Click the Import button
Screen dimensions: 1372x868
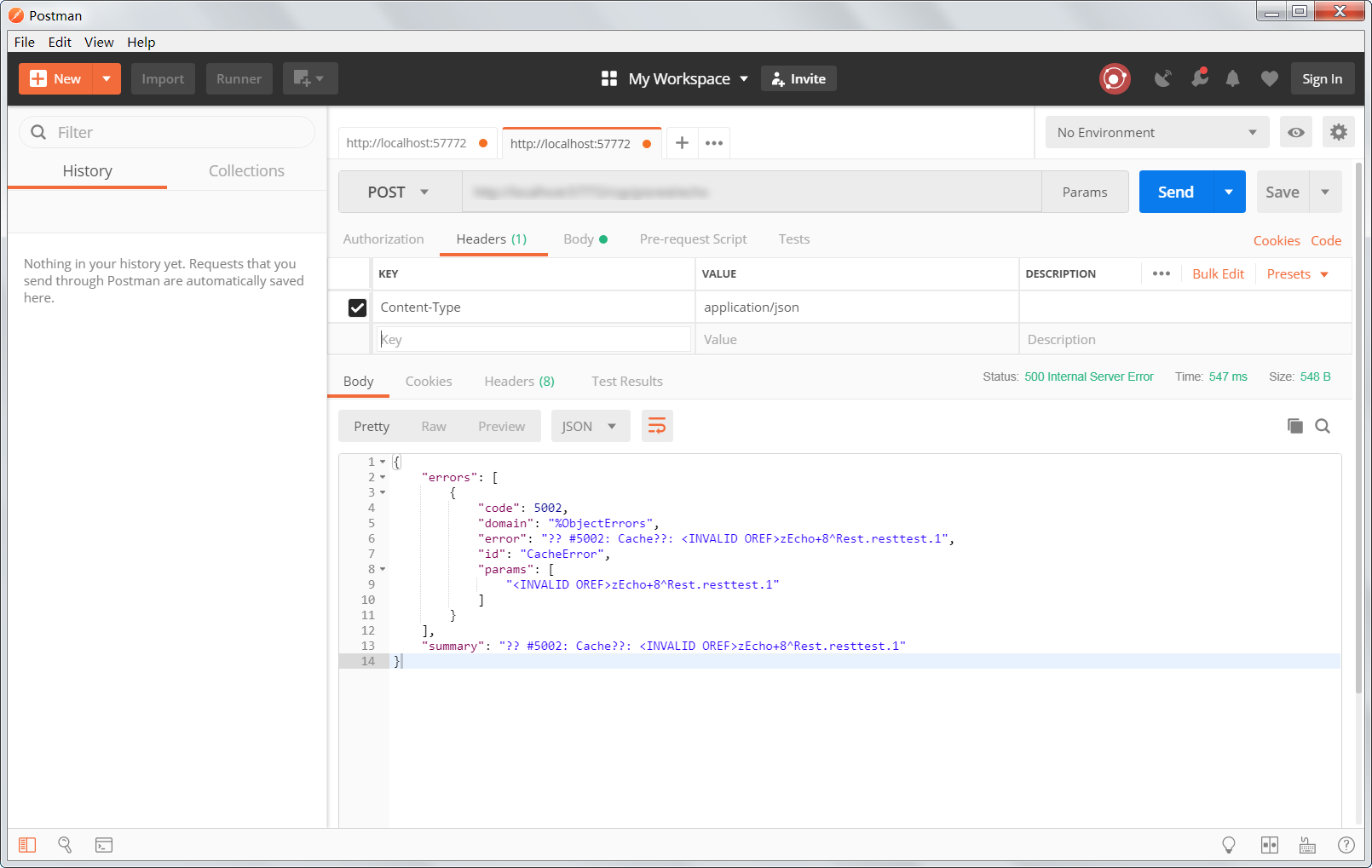click(163, 78)
